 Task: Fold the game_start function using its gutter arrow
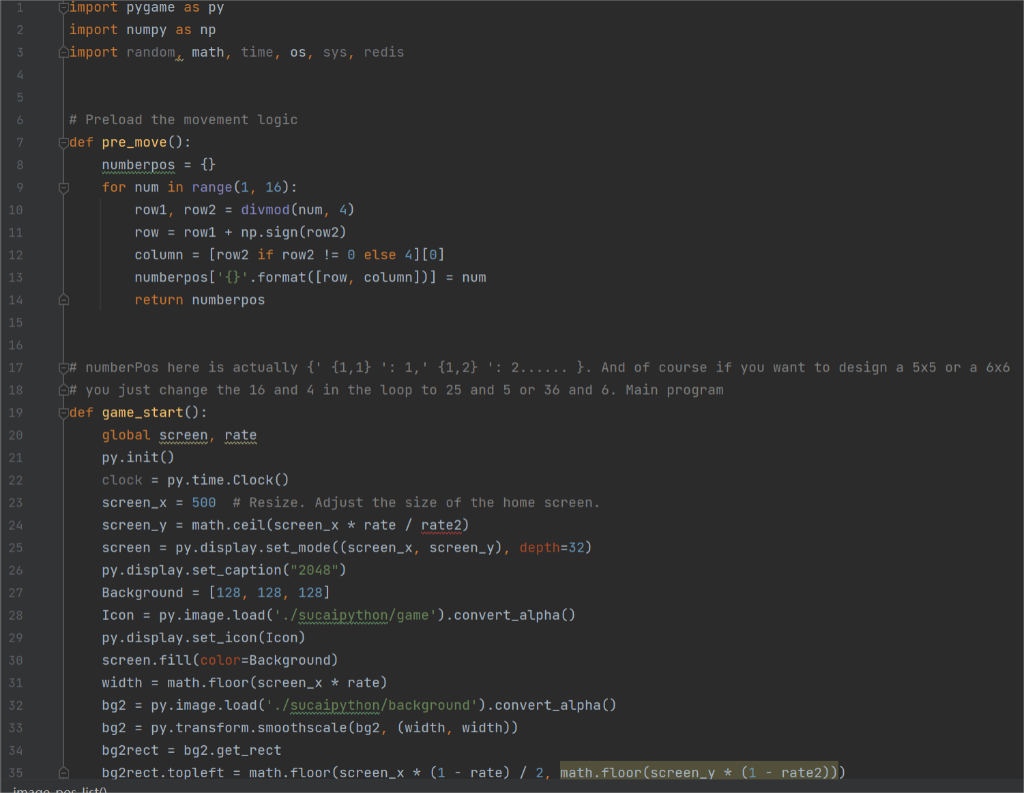(x=63, y=412)
